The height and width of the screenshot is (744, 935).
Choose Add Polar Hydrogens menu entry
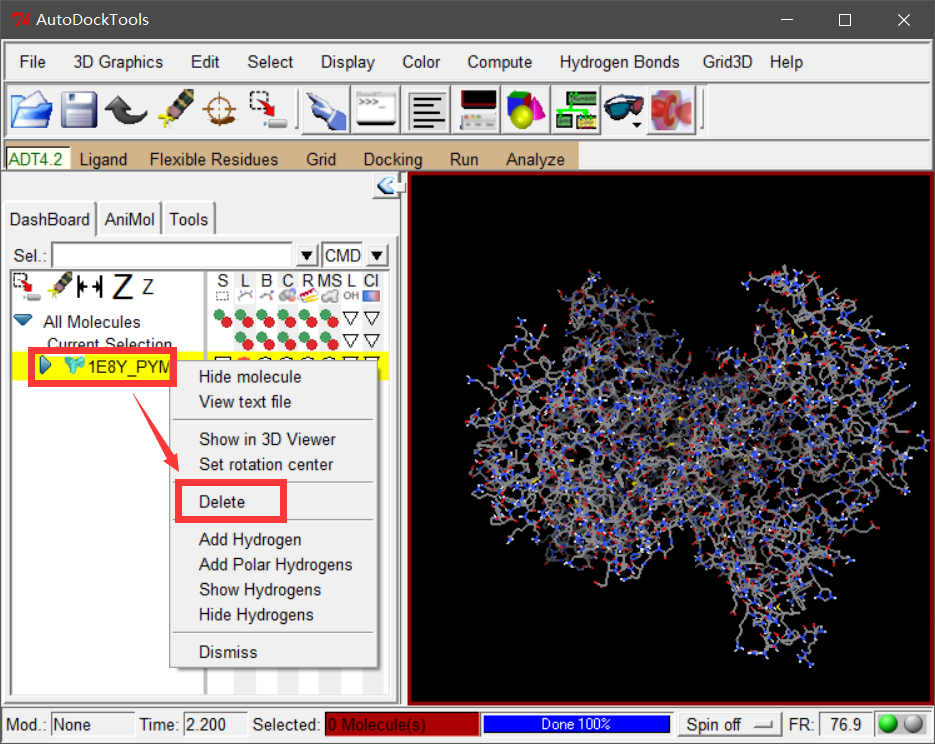275,565
